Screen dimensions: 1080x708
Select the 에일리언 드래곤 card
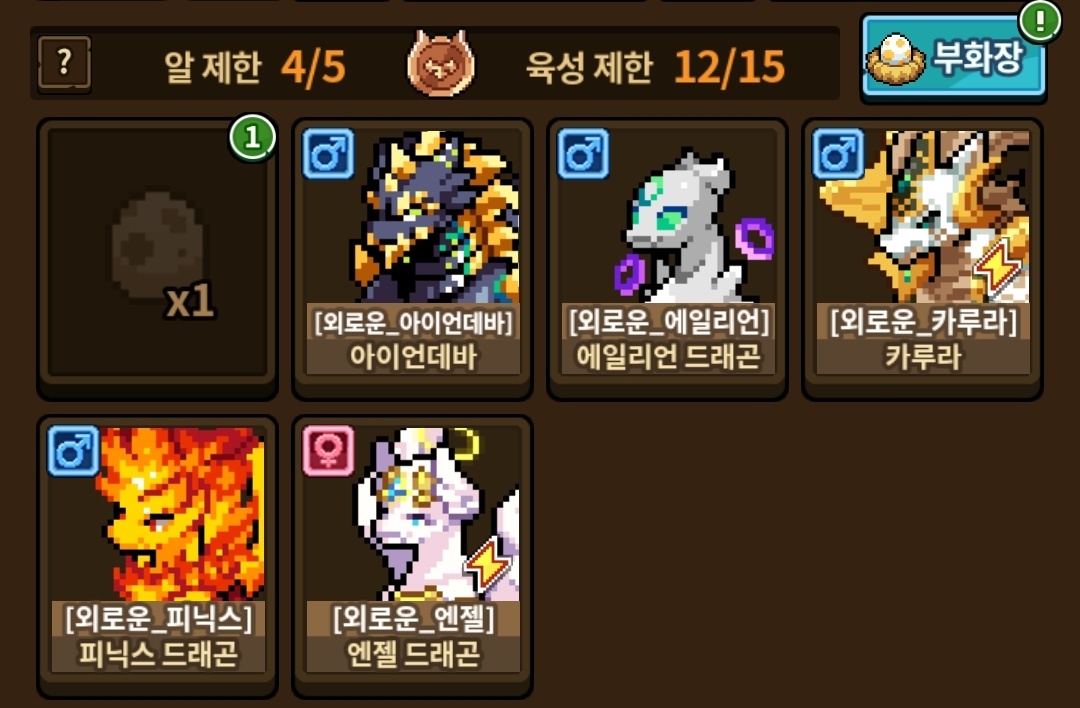(667, 258)
